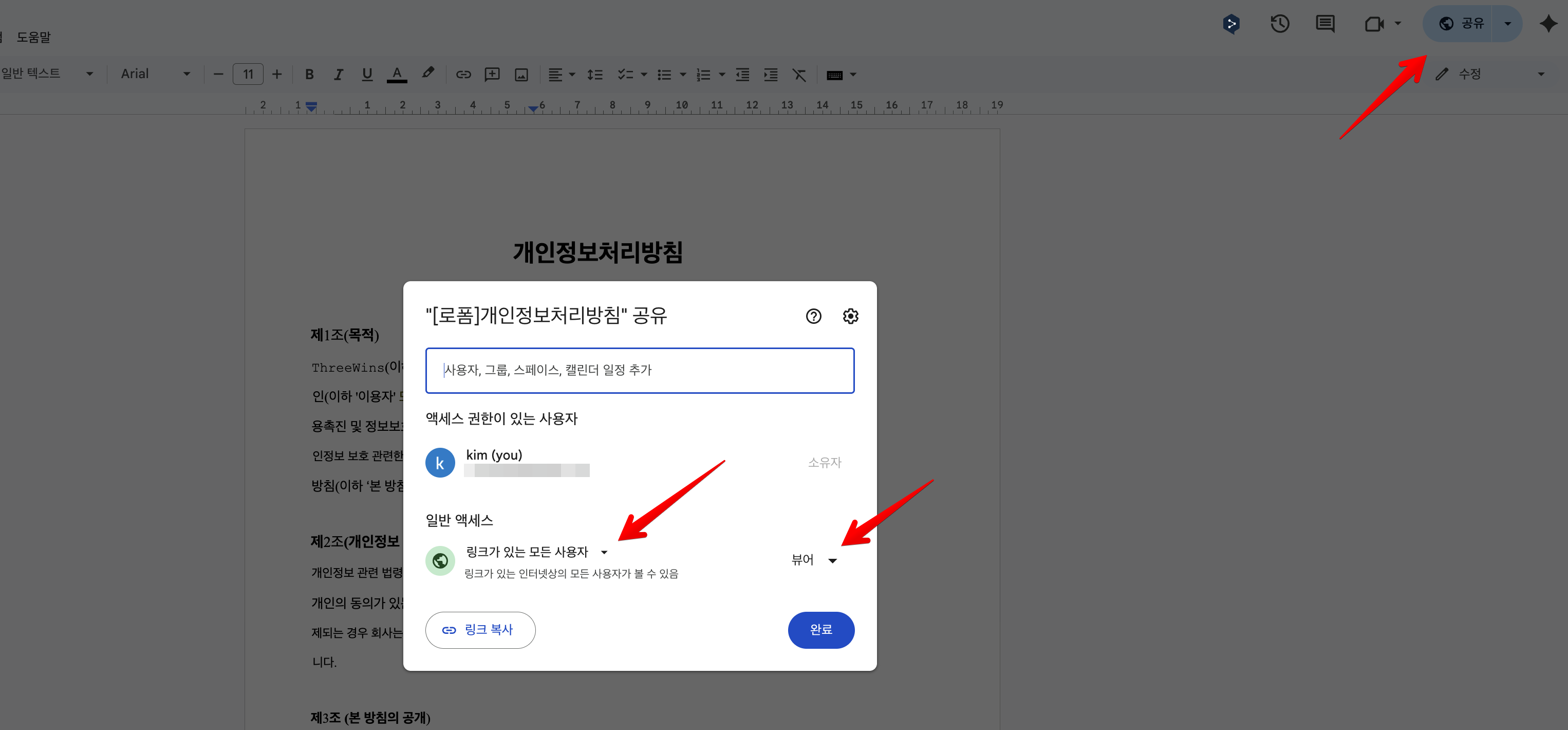Expand the 링크가 있는 모든 사용자 access dropdown

(x=537, y=552)
